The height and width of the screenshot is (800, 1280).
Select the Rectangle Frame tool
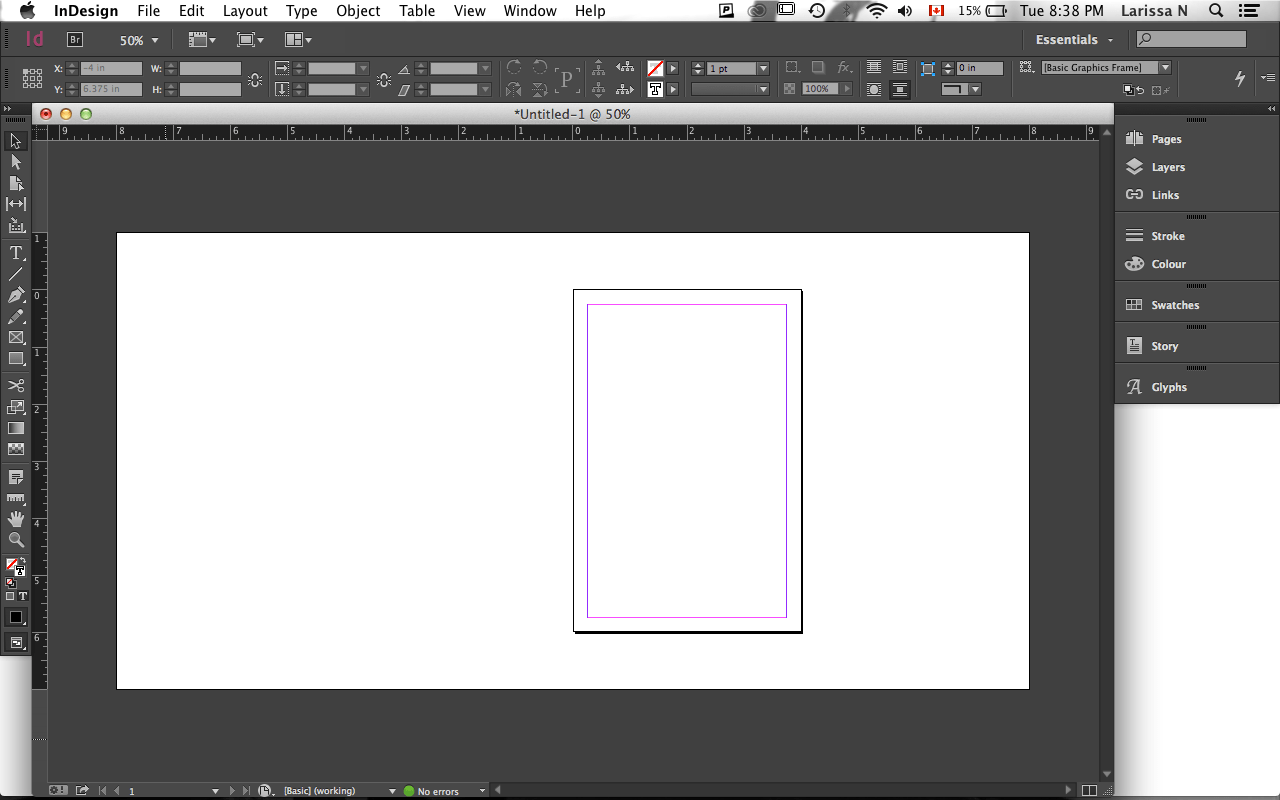point(16,337)
